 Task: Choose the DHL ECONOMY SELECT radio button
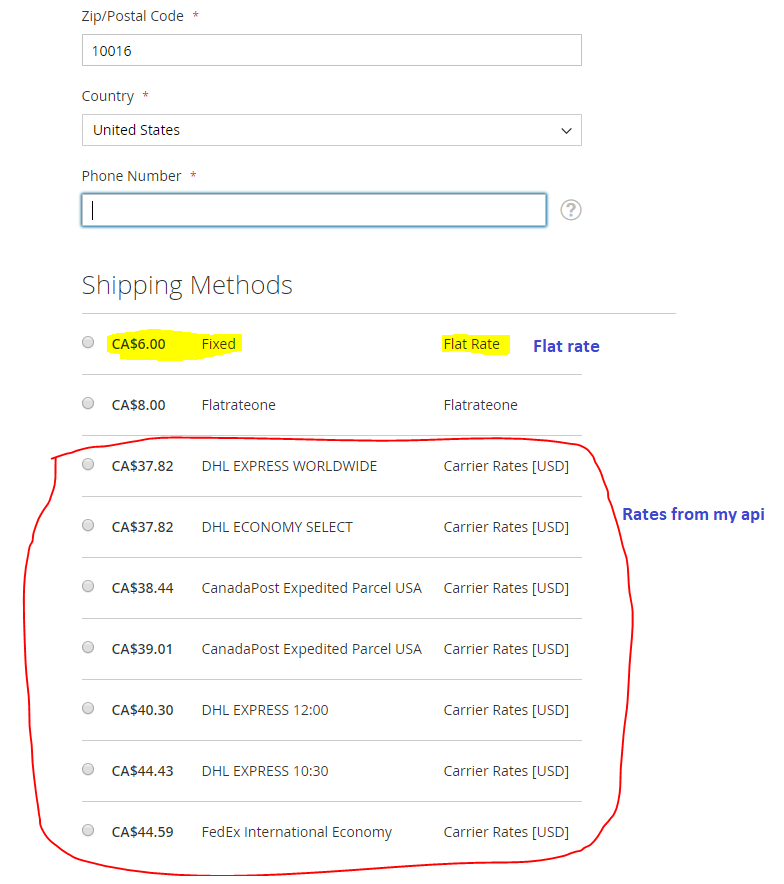[88, 525]
